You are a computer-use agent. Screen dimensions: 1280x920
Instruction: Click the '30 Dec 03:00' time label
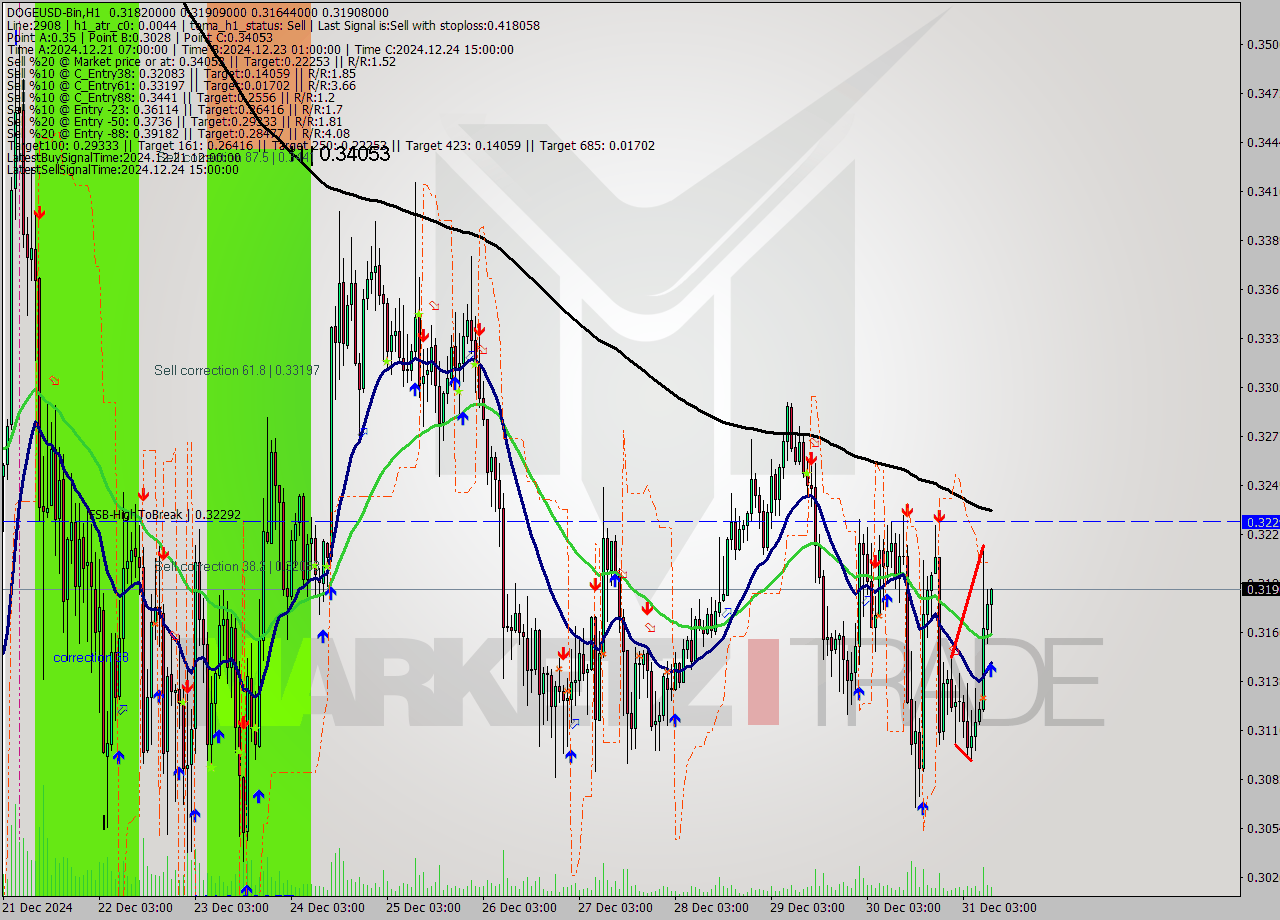click(902, 908)
